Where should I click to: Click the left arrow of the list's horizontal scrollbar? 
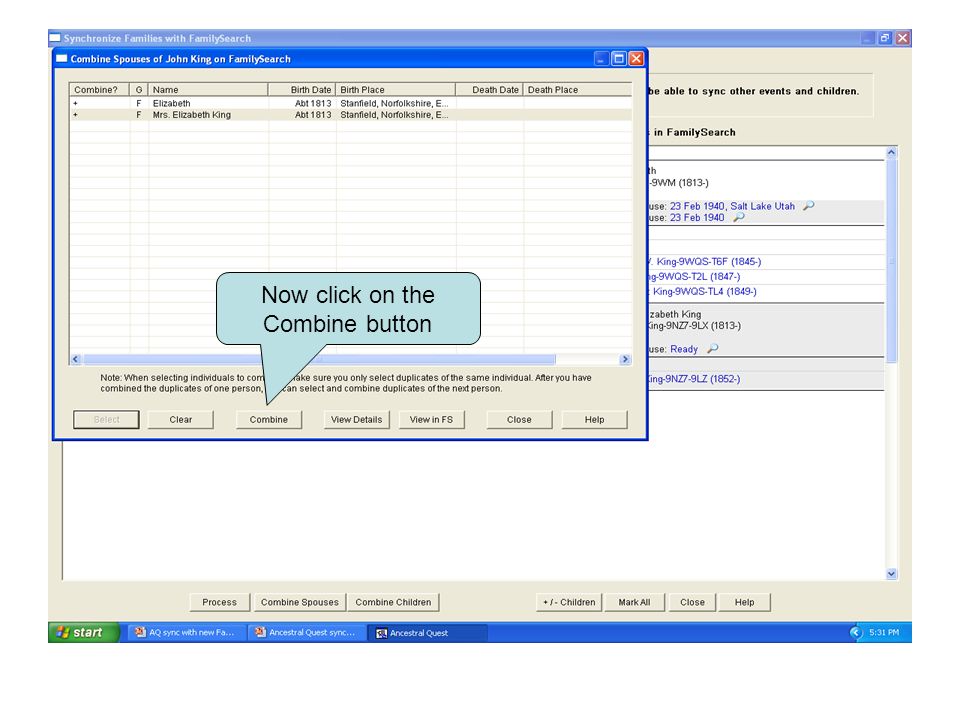pyautogui.click(x=76, y=359)
